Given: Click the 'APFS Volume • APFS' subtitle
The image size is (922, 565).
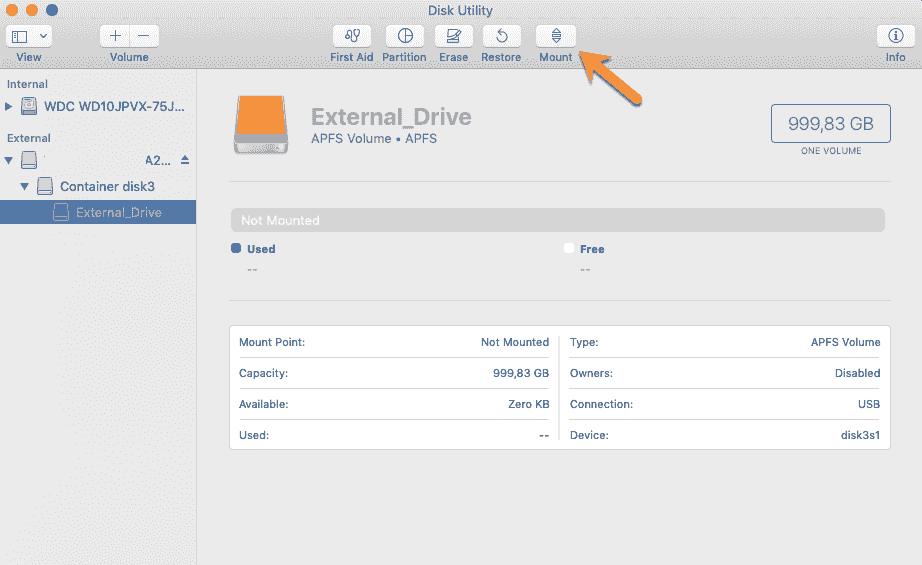Looking at the screenshot, I should click(x=374, y=139).
